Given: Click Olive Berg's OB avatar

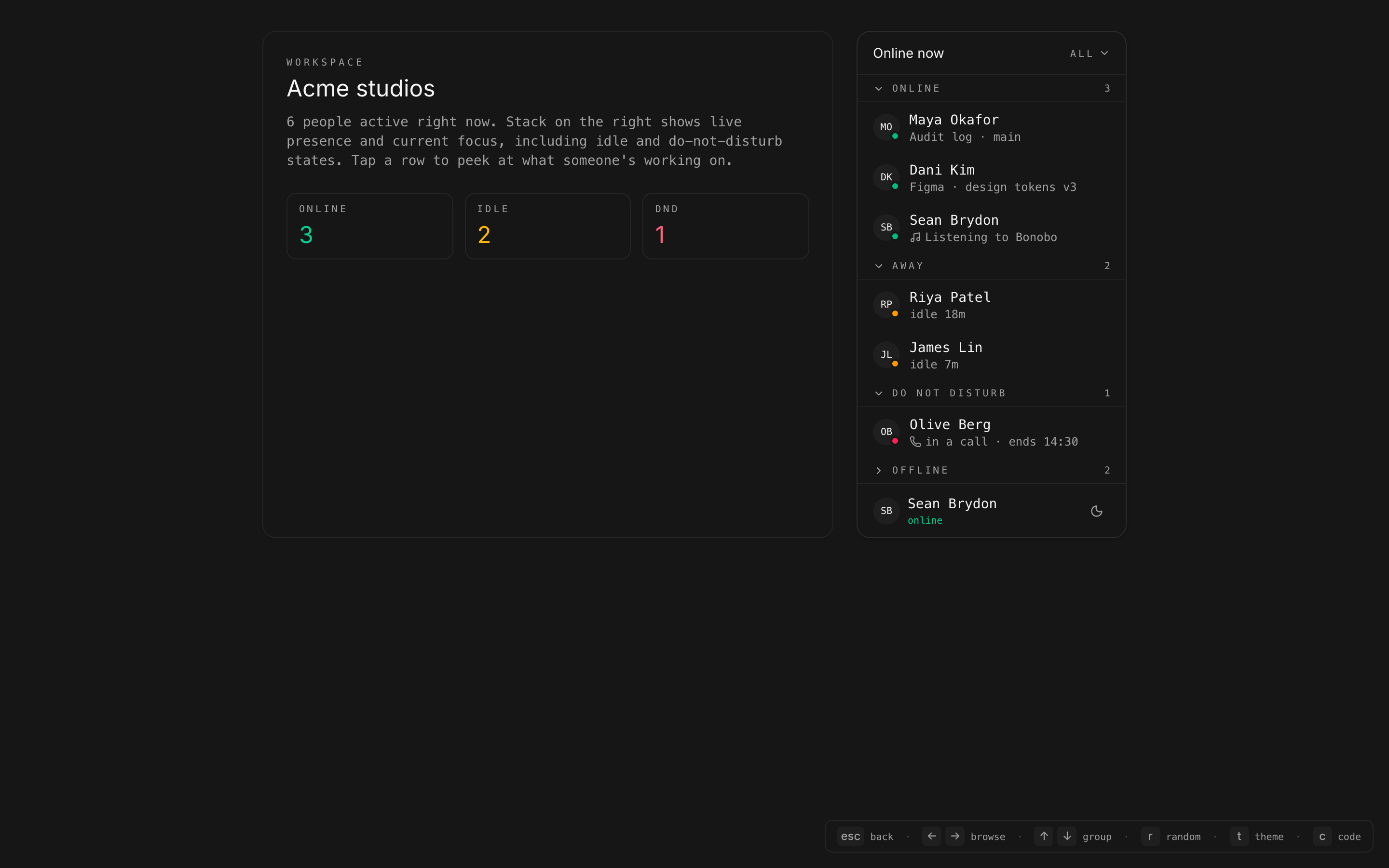Looking at the screenshot, I should coord(886,432).
